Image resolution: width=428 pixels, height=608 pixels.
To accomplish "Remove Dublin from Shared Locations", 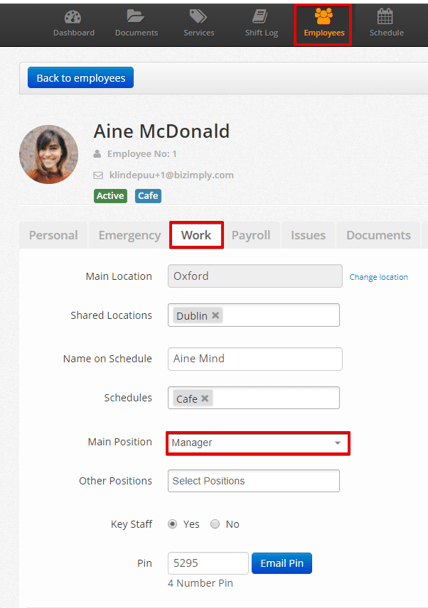I will tap(216, 315).
